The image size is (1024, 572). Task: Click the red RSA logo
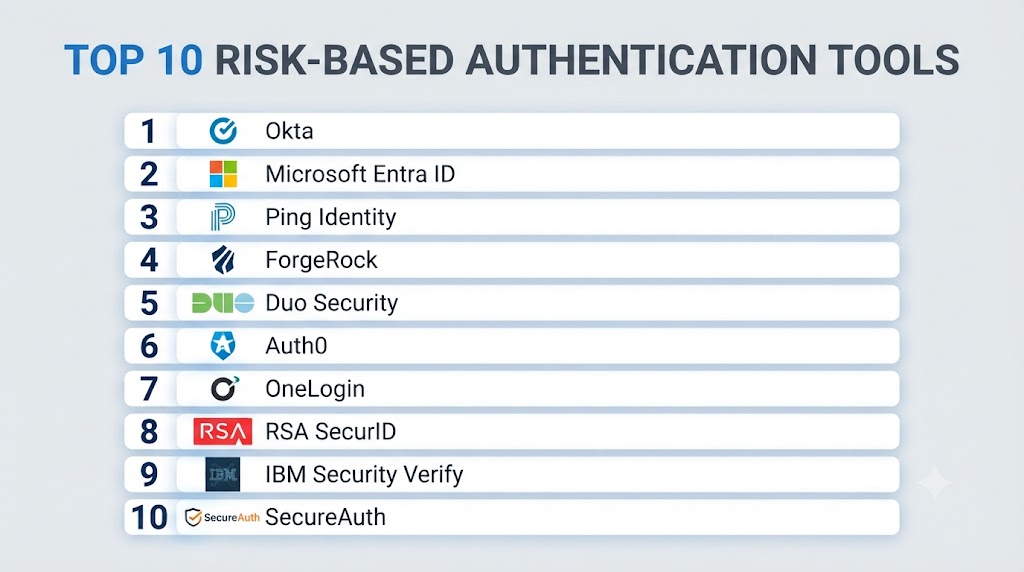[223, 432]
